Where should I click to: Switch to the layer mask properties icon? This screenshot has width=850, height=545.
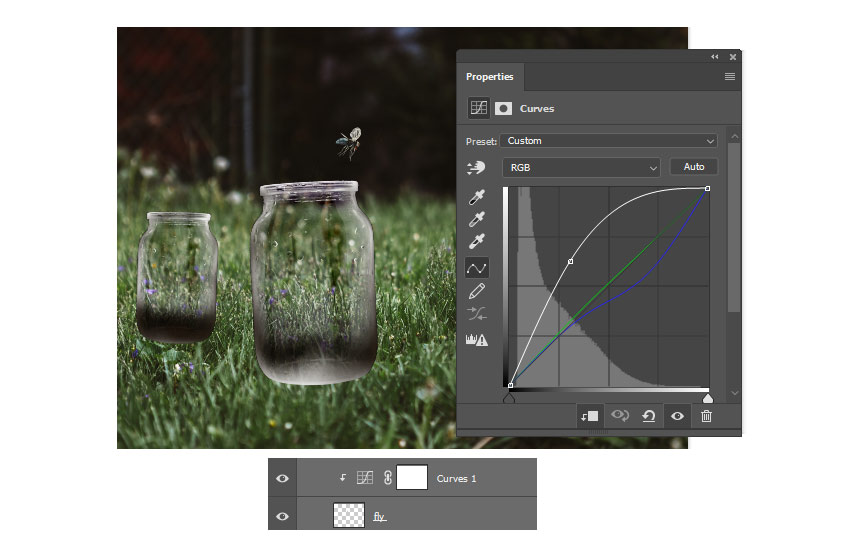(x=503, y=108)
